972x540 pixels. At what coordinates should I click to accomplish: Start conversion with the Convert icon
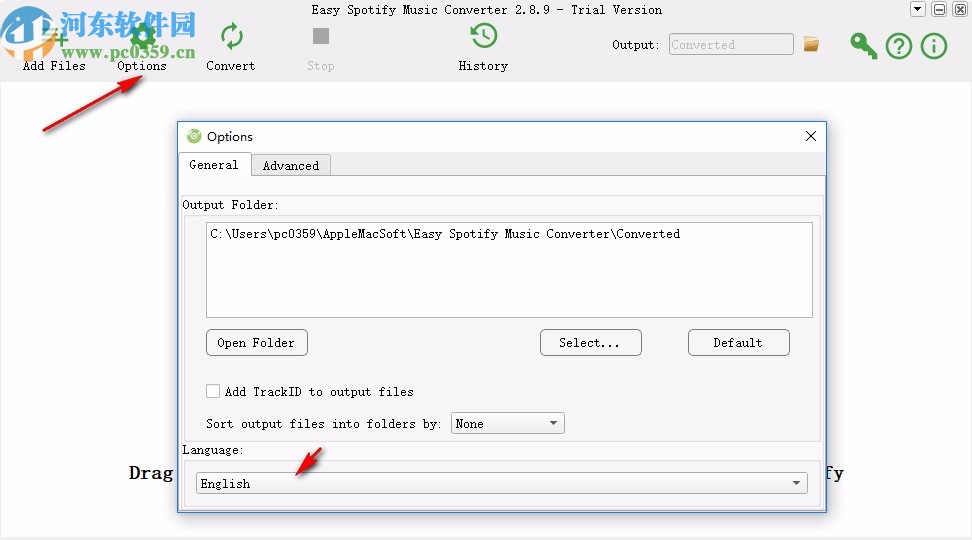231,37
